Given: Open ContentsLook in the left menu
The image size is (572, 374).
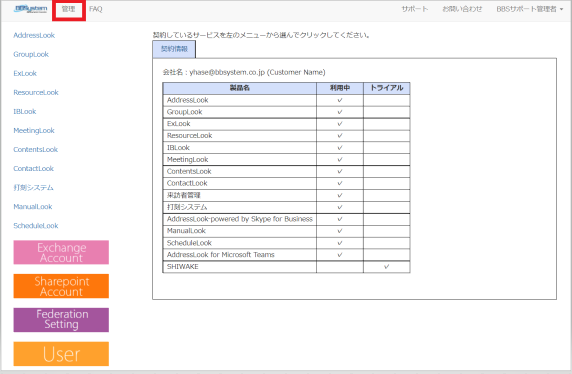Looking at the screenshot, I should click(35, 149).
